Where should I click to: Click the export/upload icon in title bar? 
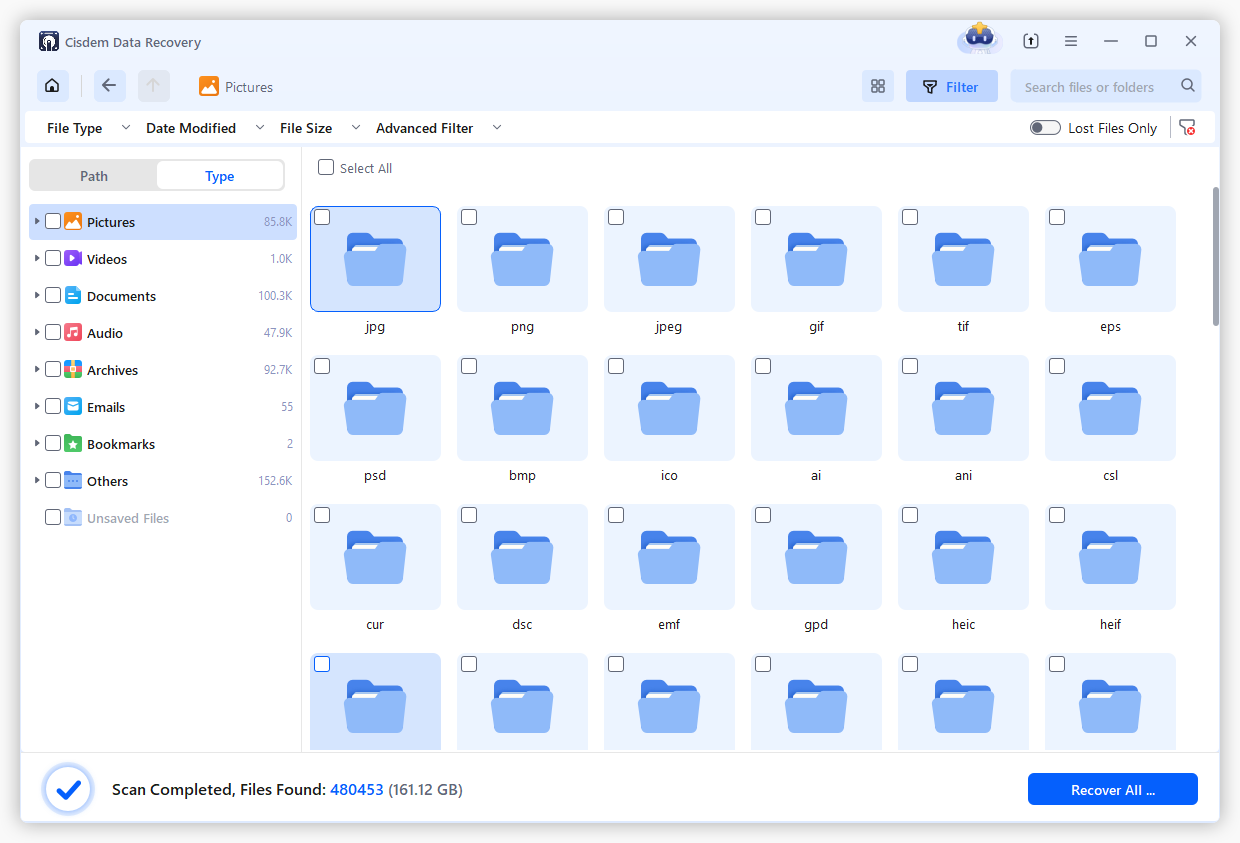tap(1031, 41)
